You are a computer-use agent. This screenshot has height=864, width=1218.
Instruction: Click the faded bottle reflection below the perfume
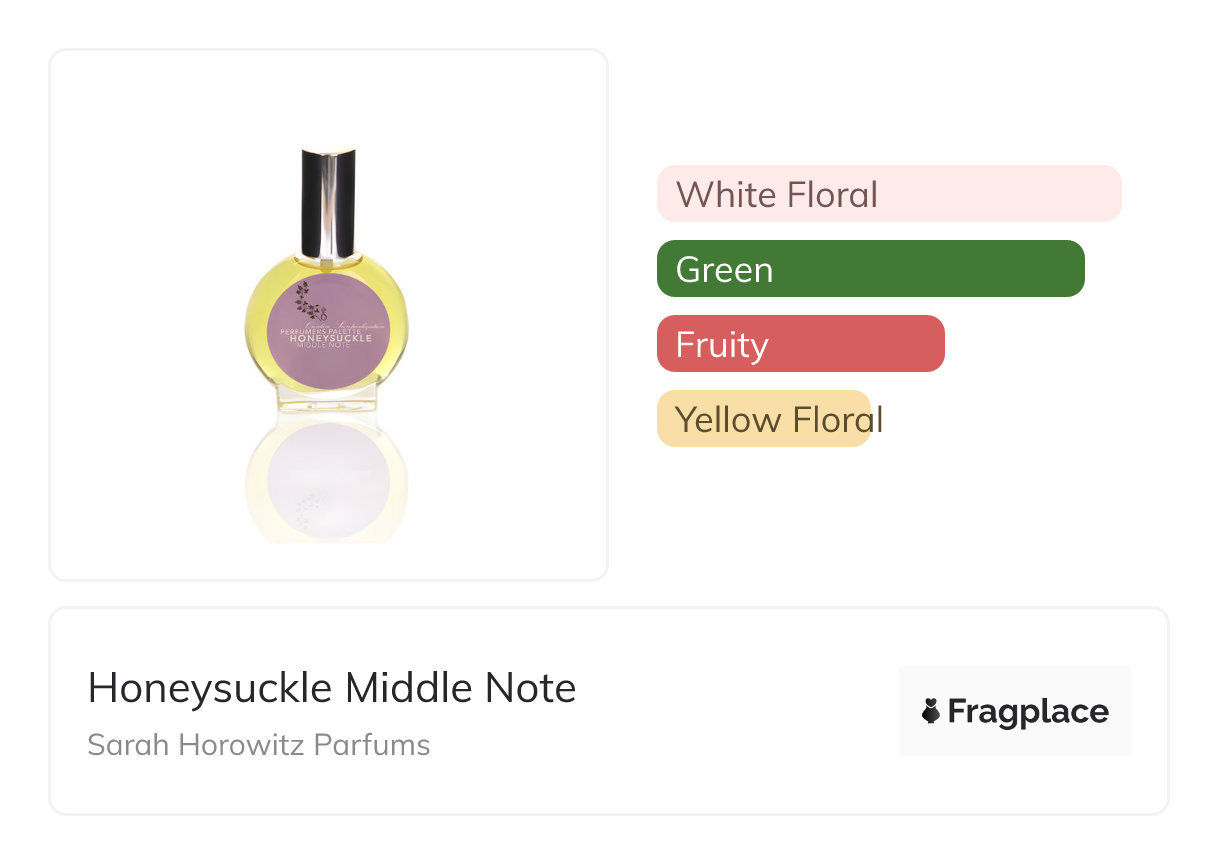pyautogui.click(x=327, y=478)
